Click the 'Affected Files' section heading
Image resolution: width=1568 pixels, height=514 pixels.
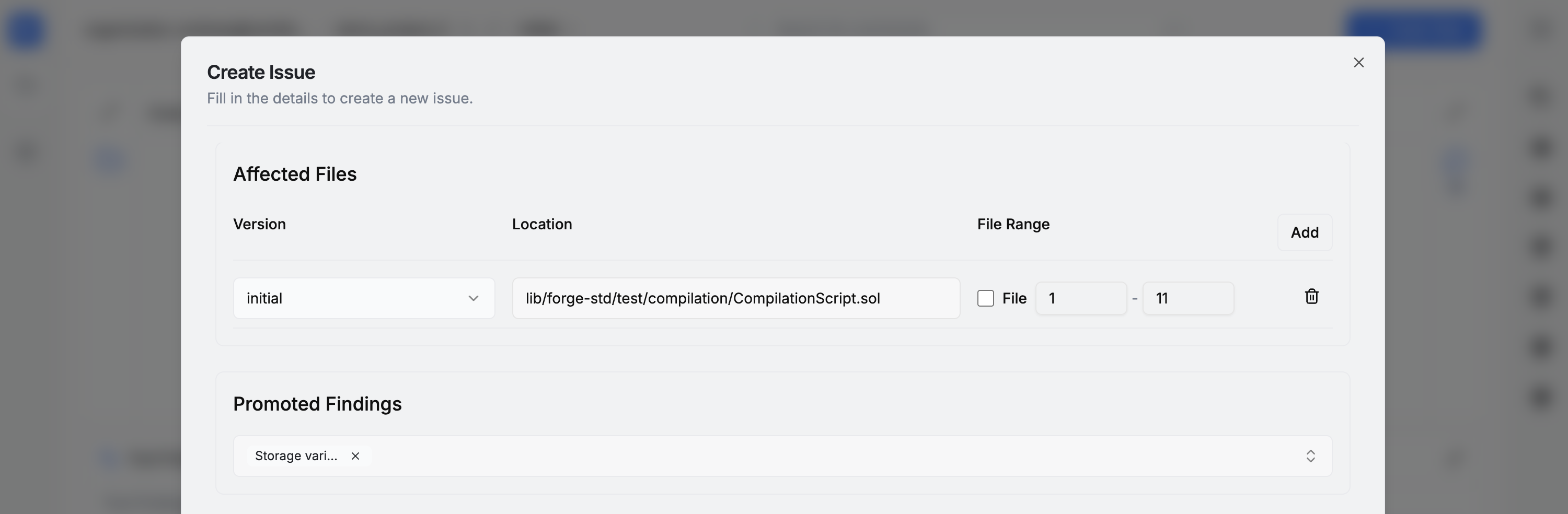[295, 174]
